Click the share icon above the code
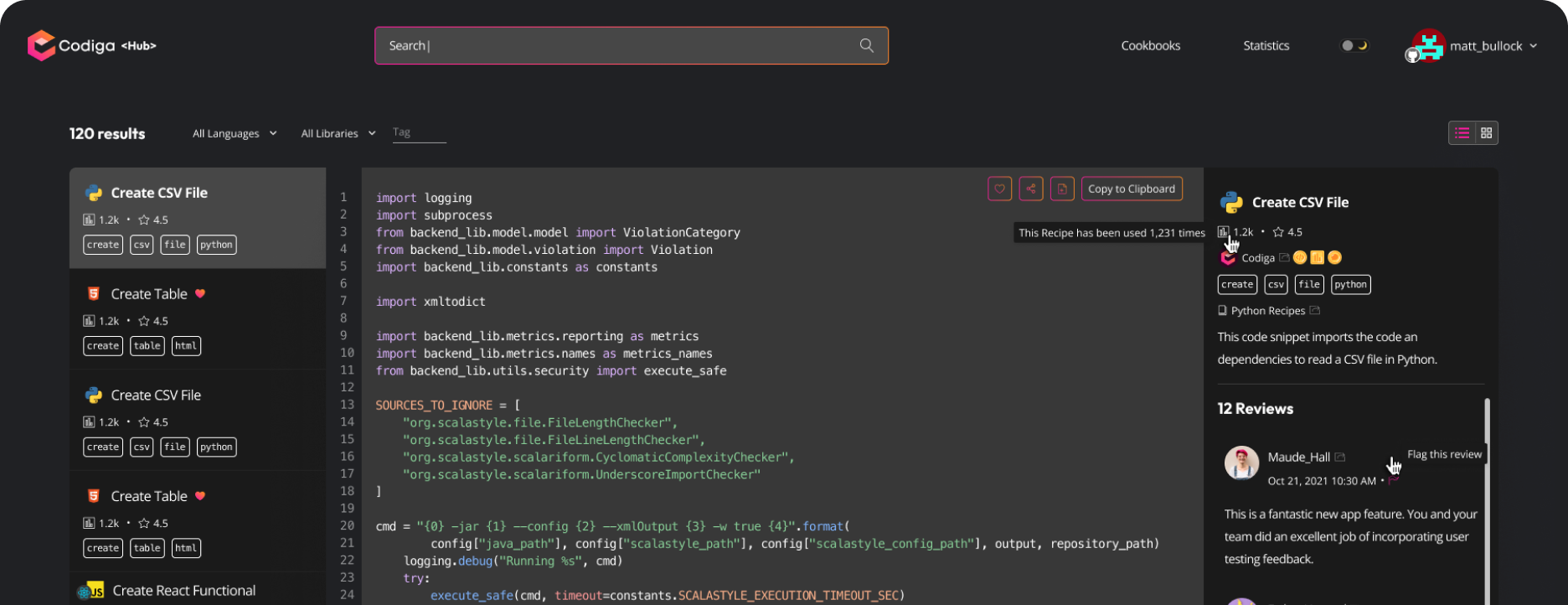The height and width of the screenshot is (605, 1568). [x=1031, y=189]
